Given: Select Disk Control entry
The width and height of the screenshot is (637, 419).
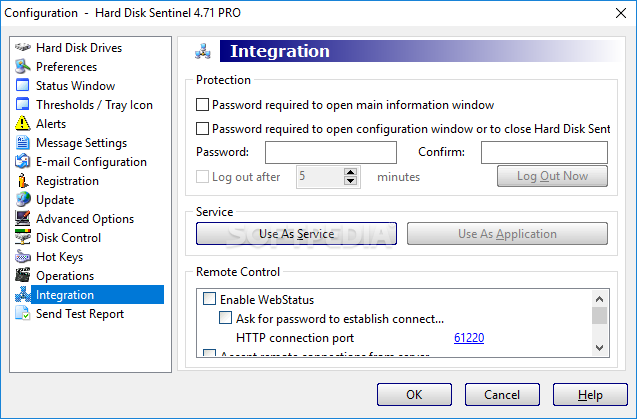Looking at the screenshot, I should [68, 238].
